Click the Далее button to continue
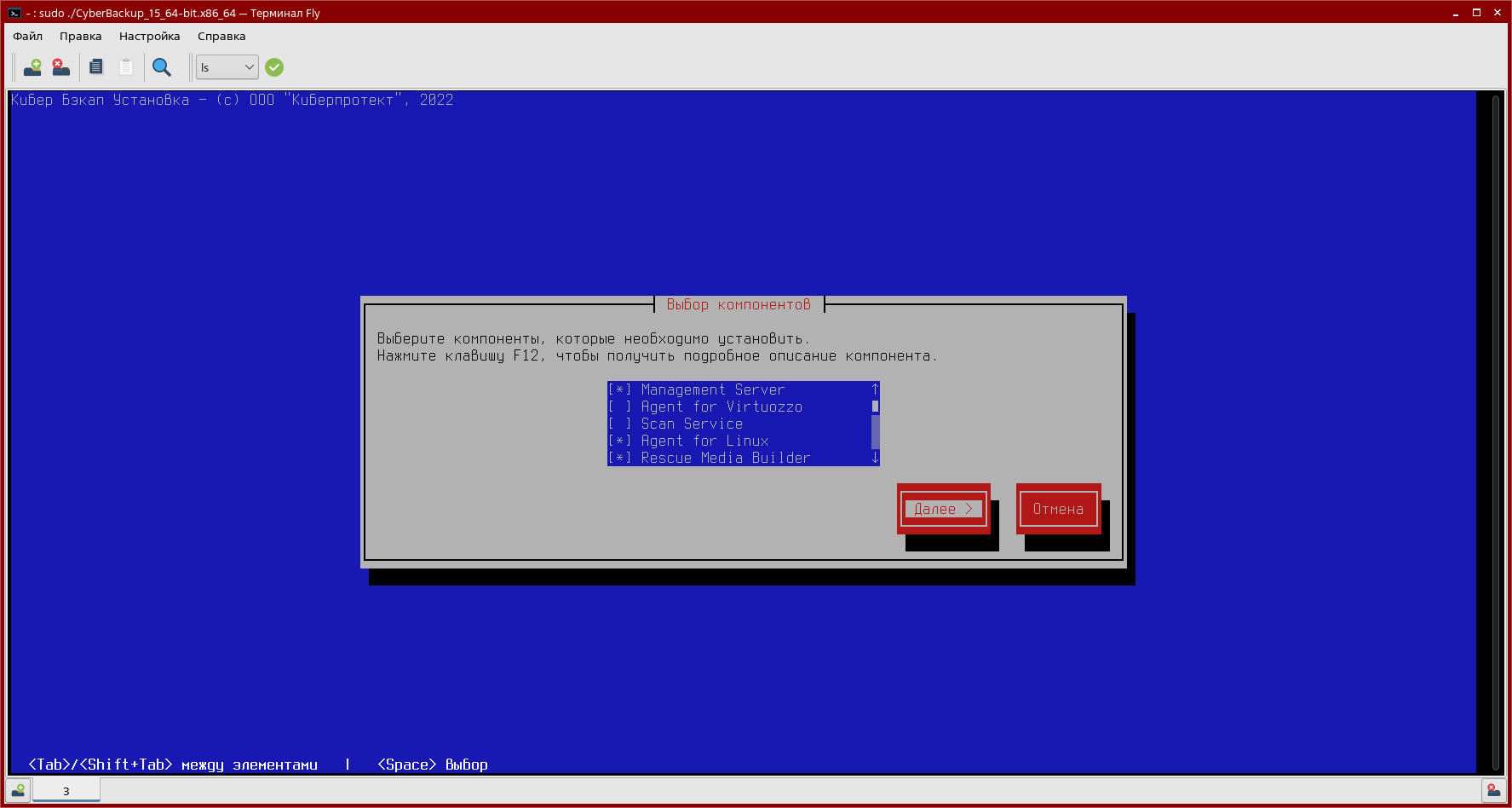1512x808 pixels. [944, 509]
